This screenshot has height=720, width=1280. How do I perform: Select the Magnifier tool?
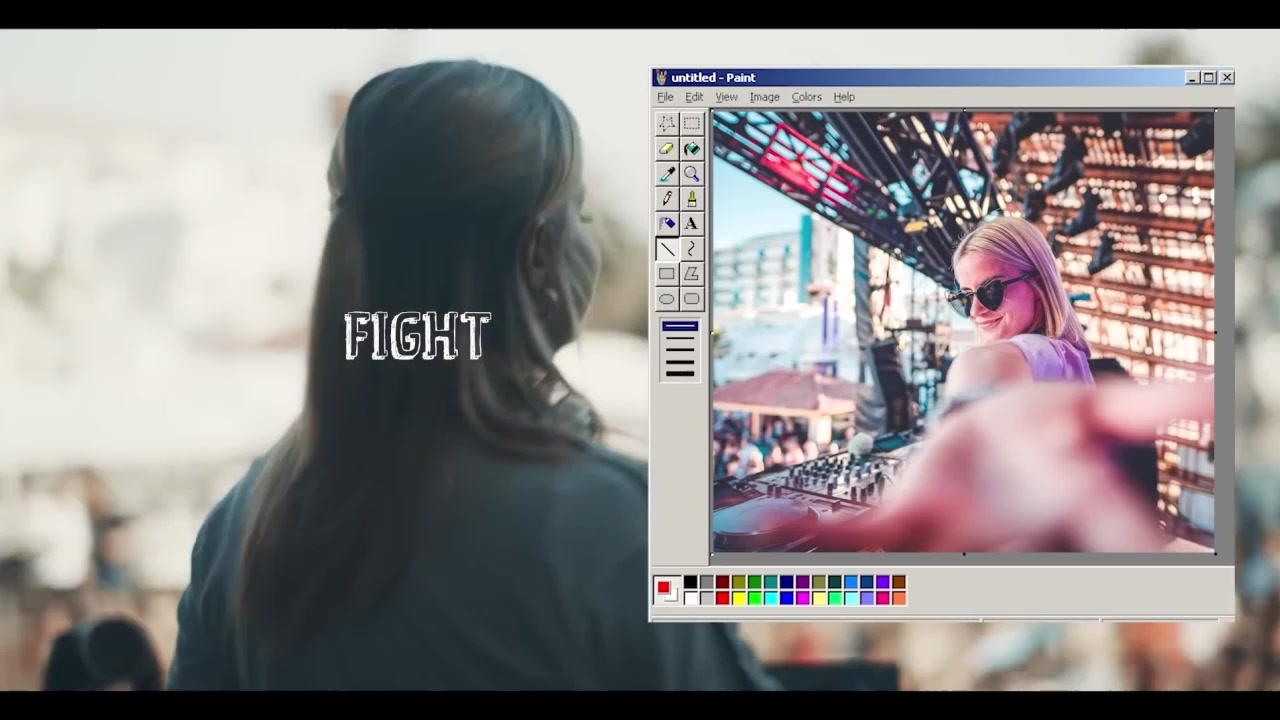tap(691, 173)
